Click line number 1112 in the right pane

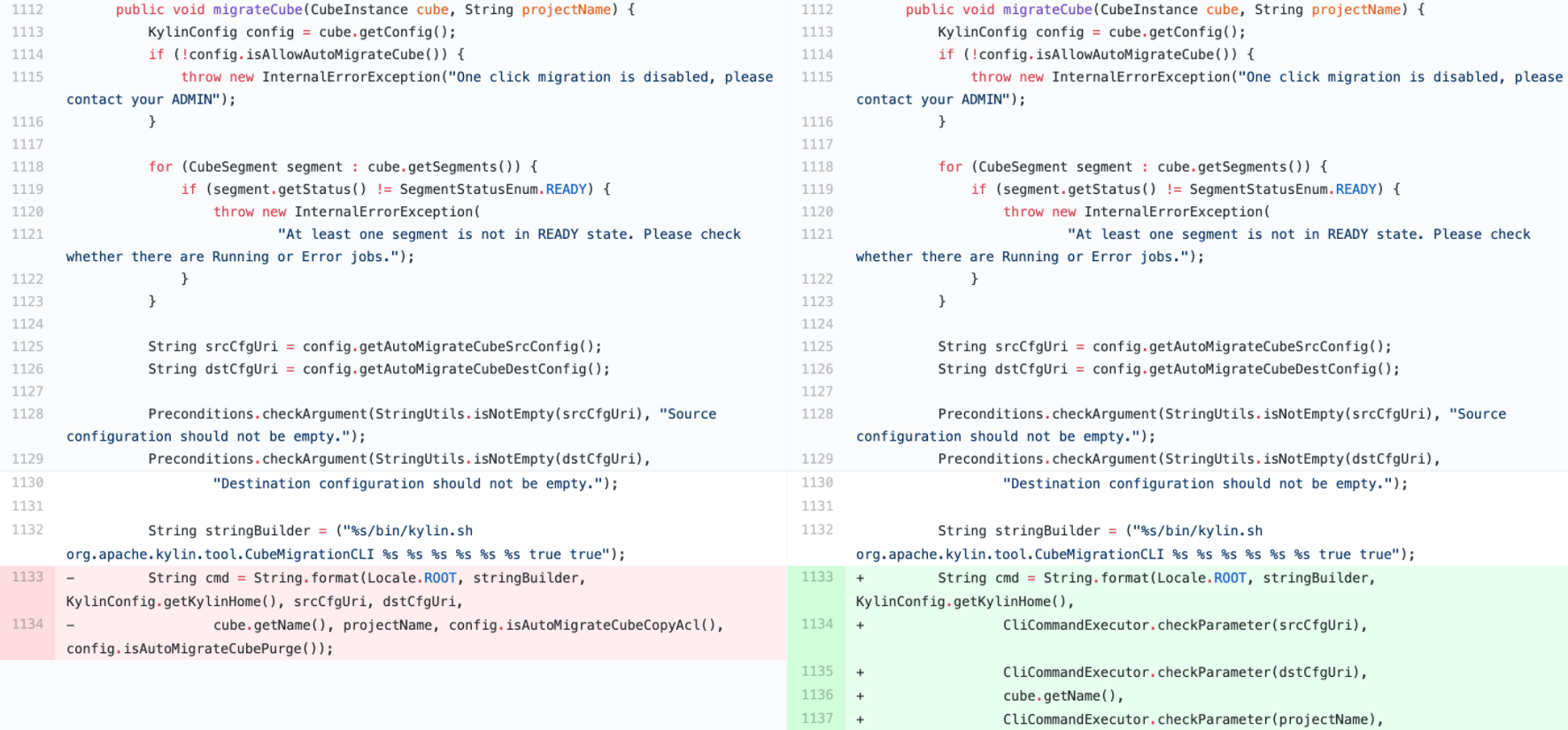point(816,10)
